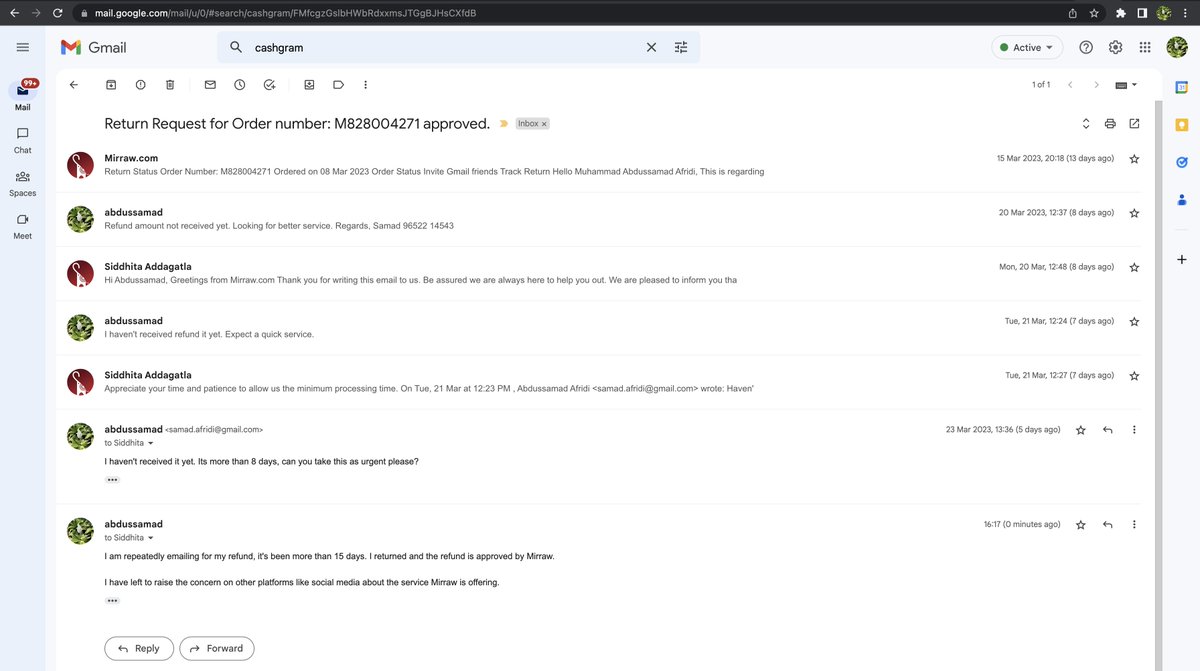
Task: Report conversation as spam
Action: [x=141, y=85]
